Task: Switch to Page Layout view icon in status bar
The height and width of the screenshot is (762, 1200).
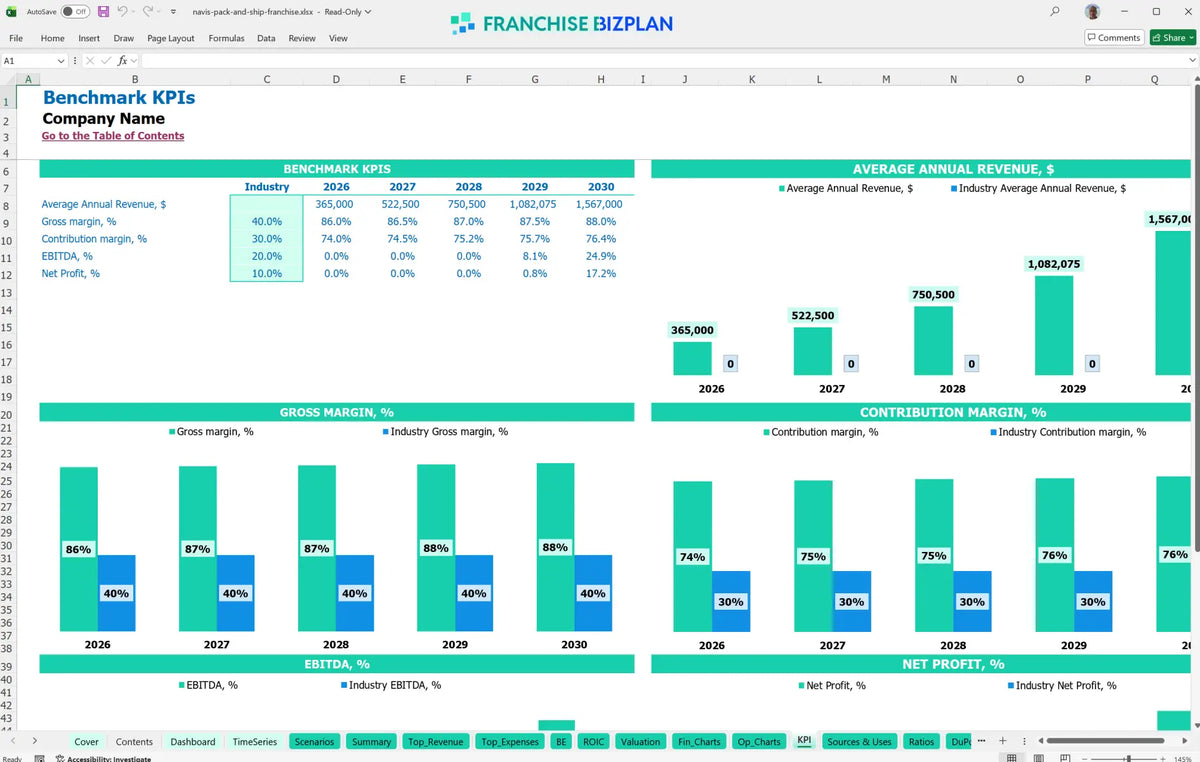Action: coord(1038,758)
